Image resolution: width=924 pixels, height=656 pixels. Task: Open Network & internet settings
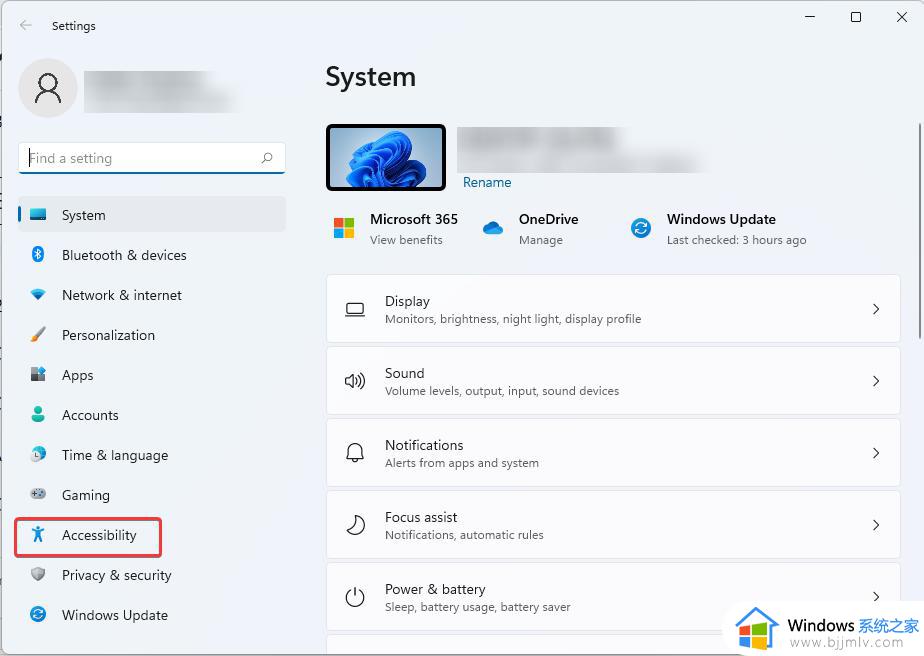(x=122, y=295)
